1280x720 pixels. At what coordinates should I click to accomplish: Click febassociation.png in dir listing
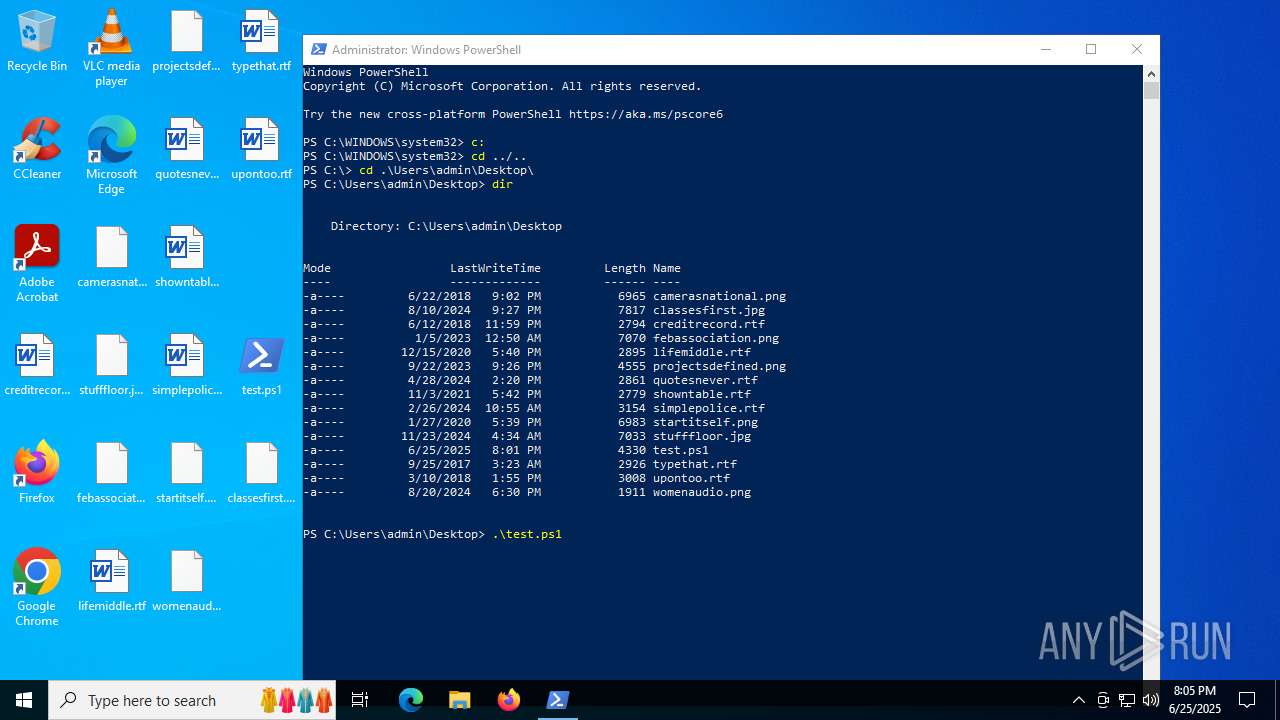pyautogui.click(x=716, y=338)
